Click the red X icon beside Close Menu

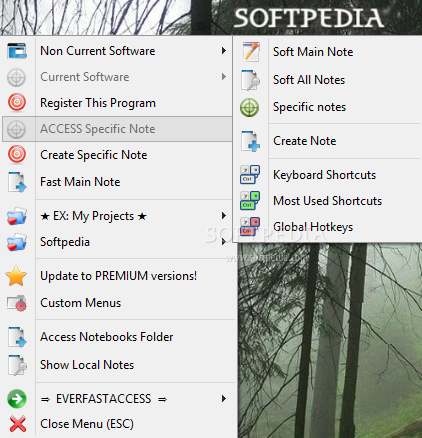click(18, 424)
